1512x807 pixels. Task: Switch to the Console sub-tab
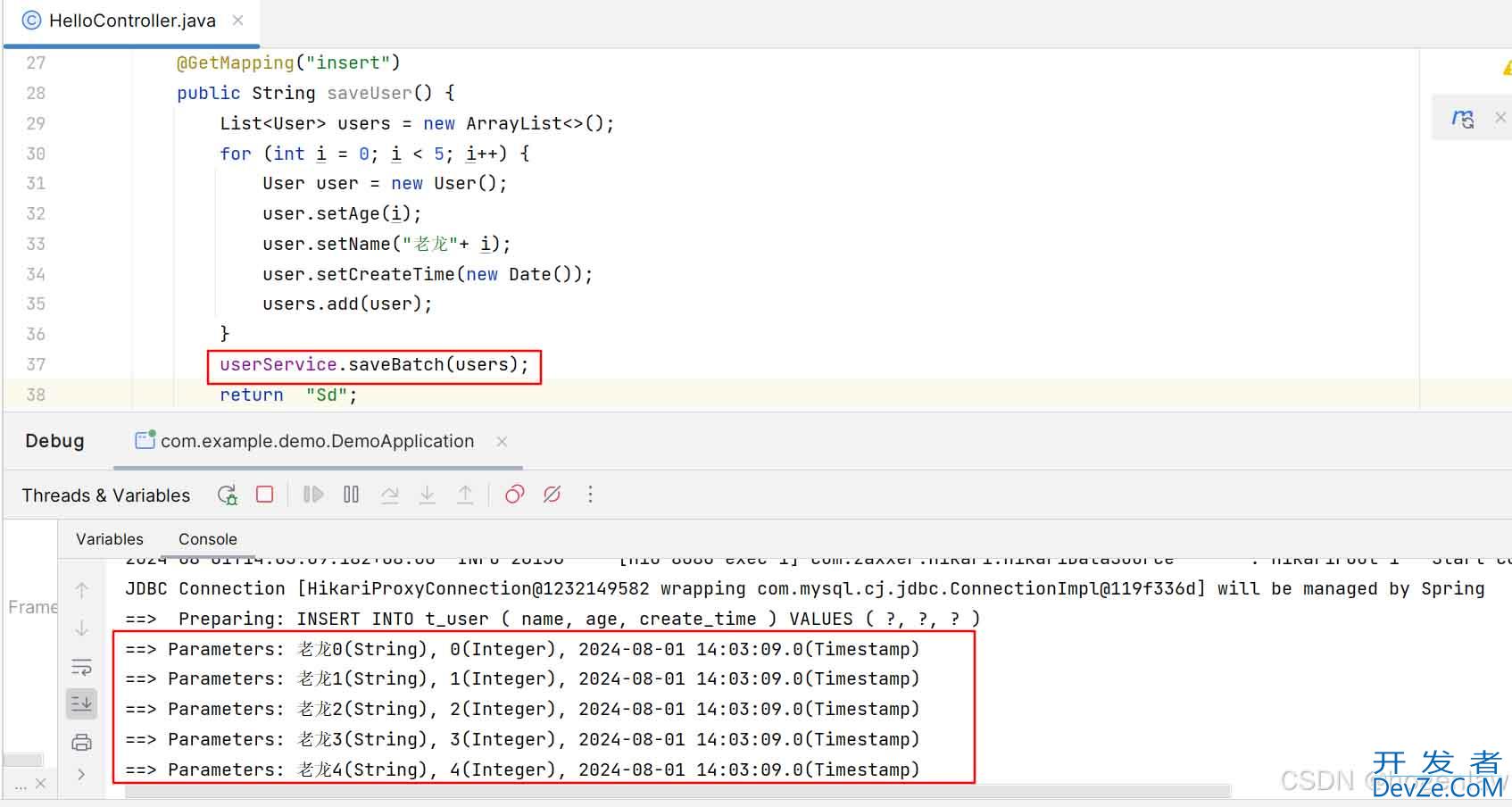point(208,539)
